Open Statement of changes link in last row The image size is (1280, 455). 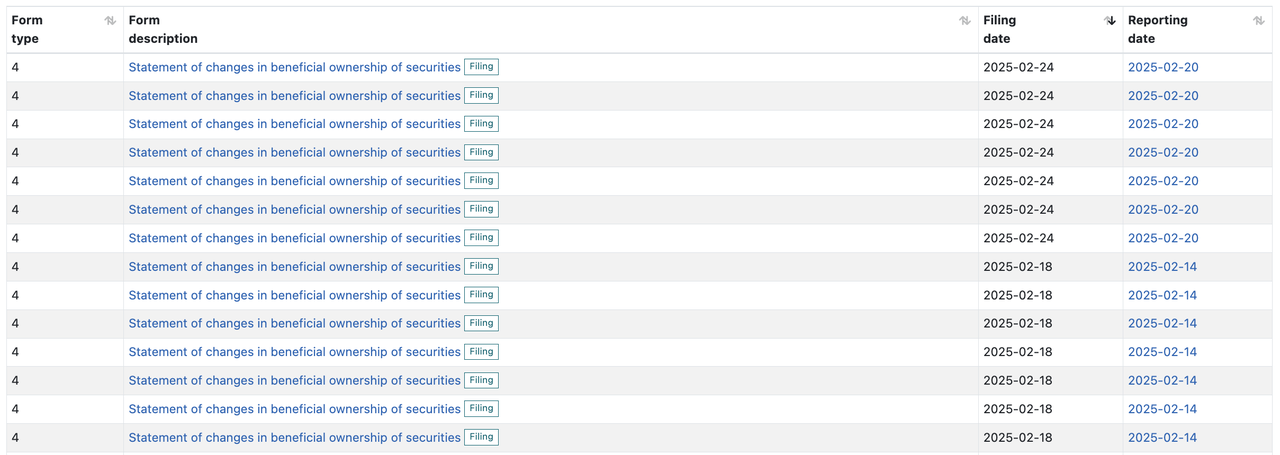pyautogui.click(x=294, y=437)
